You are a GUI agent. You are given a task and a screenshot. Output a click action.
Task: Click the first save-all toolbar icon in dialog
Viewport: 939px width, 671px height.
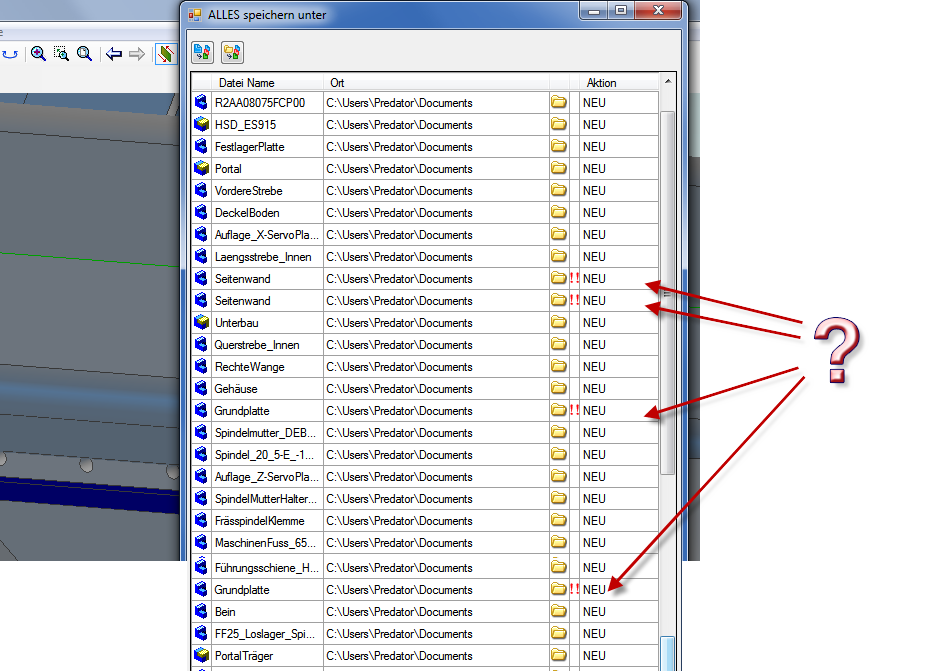[202, 53]
